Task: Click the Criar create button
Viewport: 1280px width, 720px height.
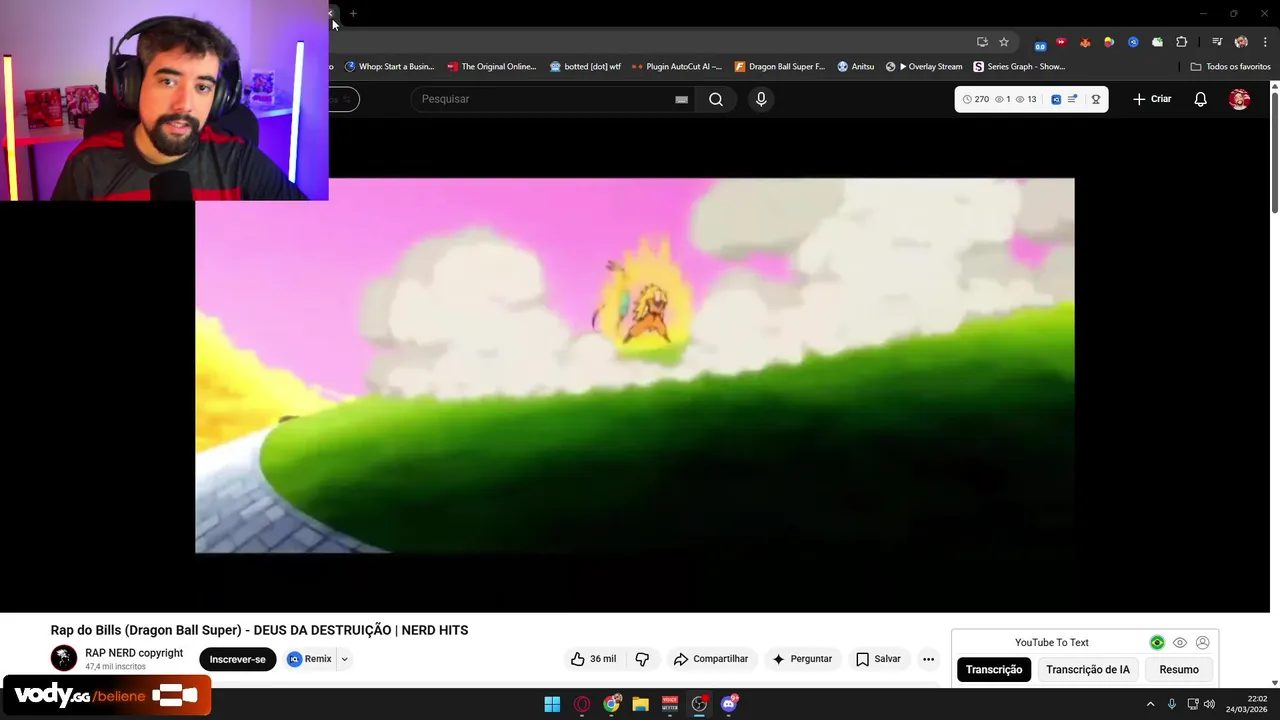Action: click(x=1151, y=99)
